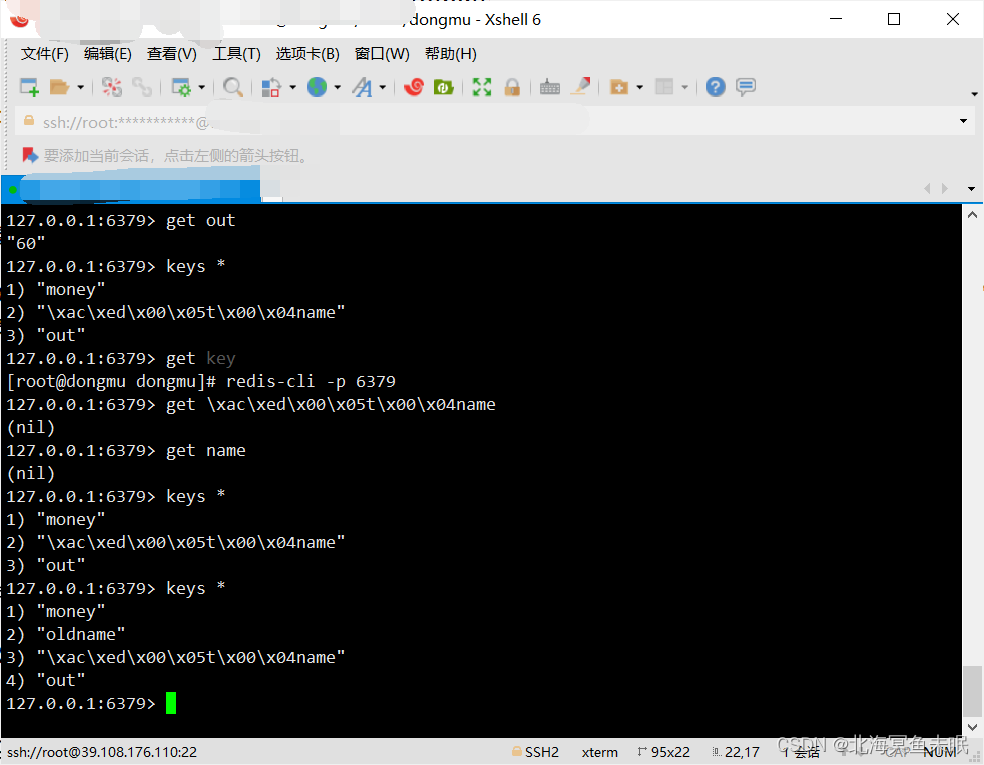The height and width of the screenshot is (765, 984).
Task: Click the New session icon in the toolbar
Action: pyautogui.click(x=29, y=87)
